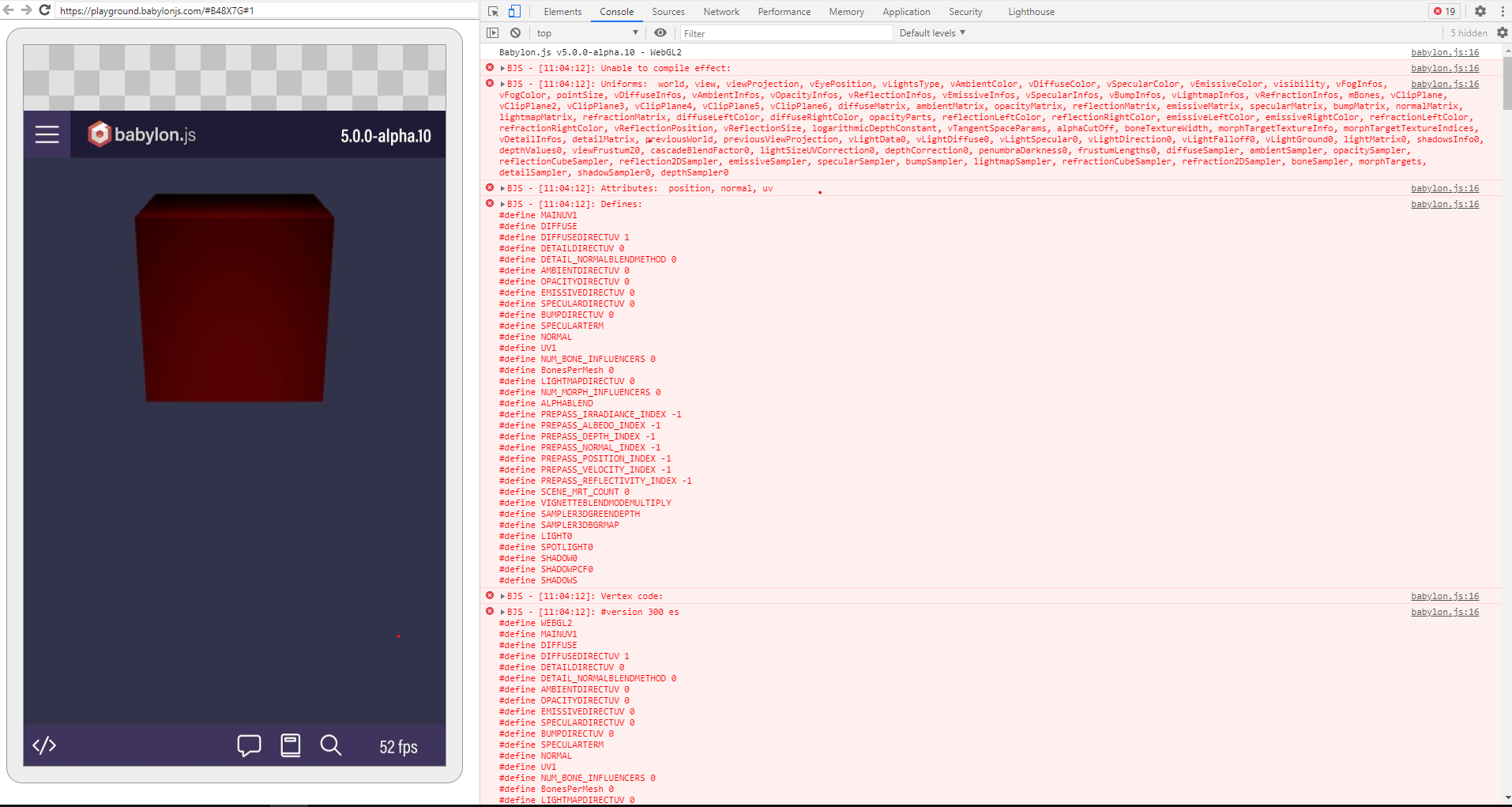Click the browser URL address bar
Image resolution: width=1512 pixels, height=807 pixels.
266,10
